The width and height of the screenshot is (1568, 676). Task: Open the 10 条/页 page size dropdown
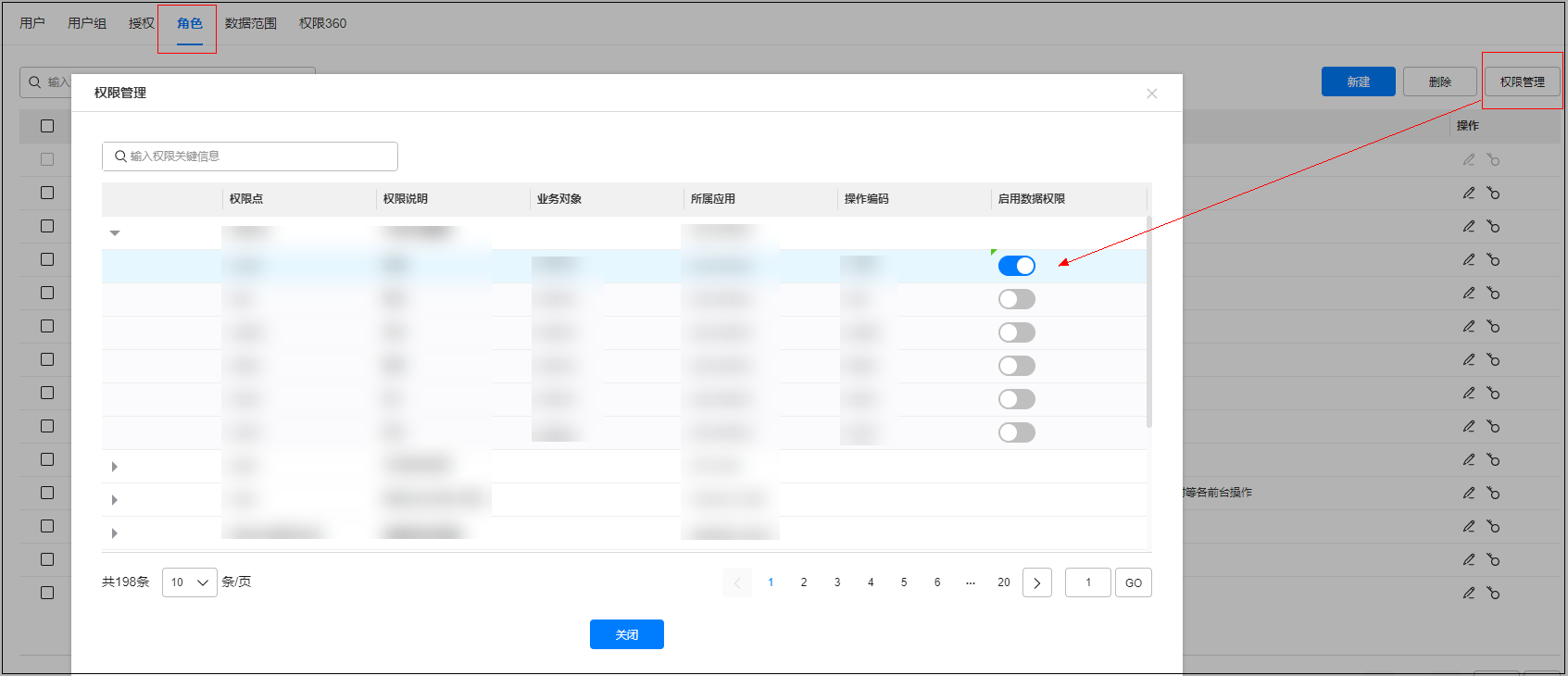[x=190, y=582]
